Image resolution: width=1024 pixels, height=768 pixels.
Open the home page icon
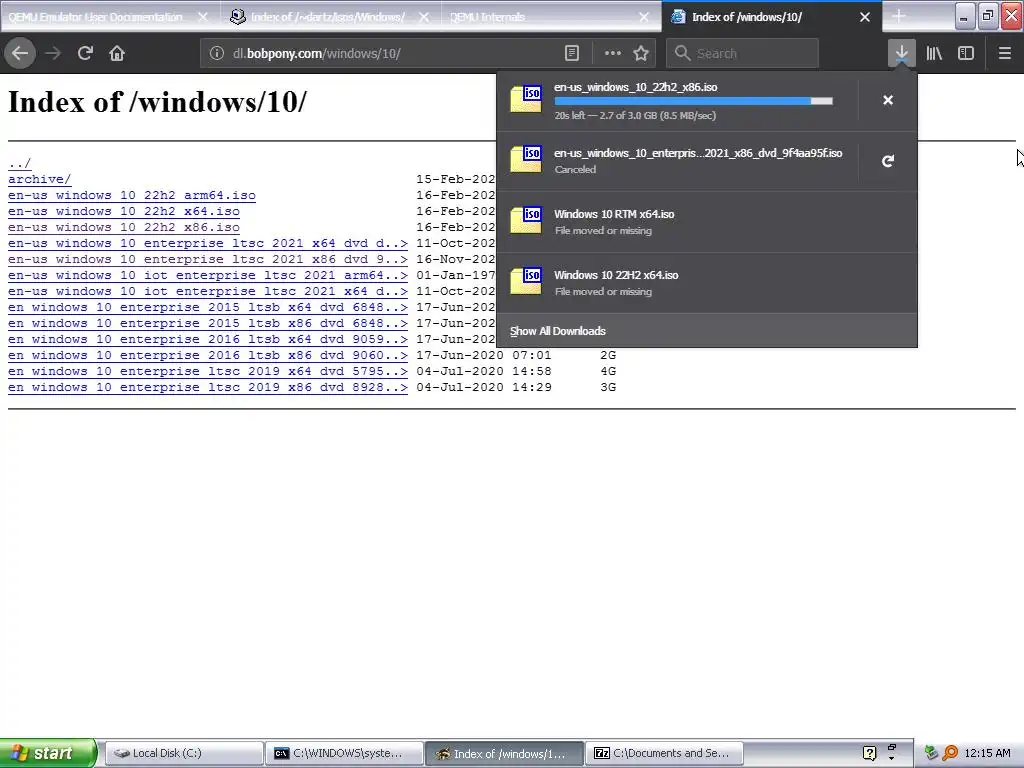click(117, 53)
